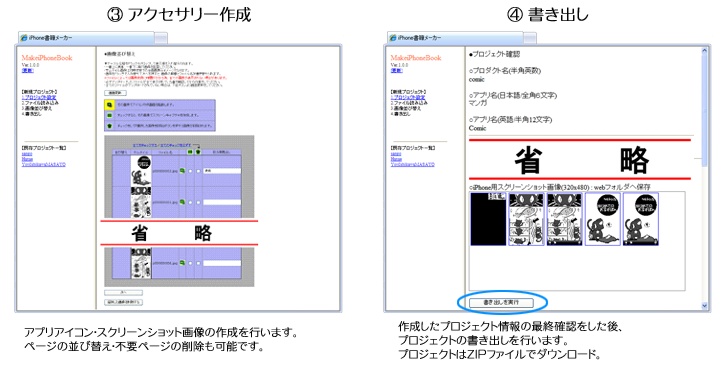
Task: Click magnifier icon in last image row
Action: click(x=182, y=262)
